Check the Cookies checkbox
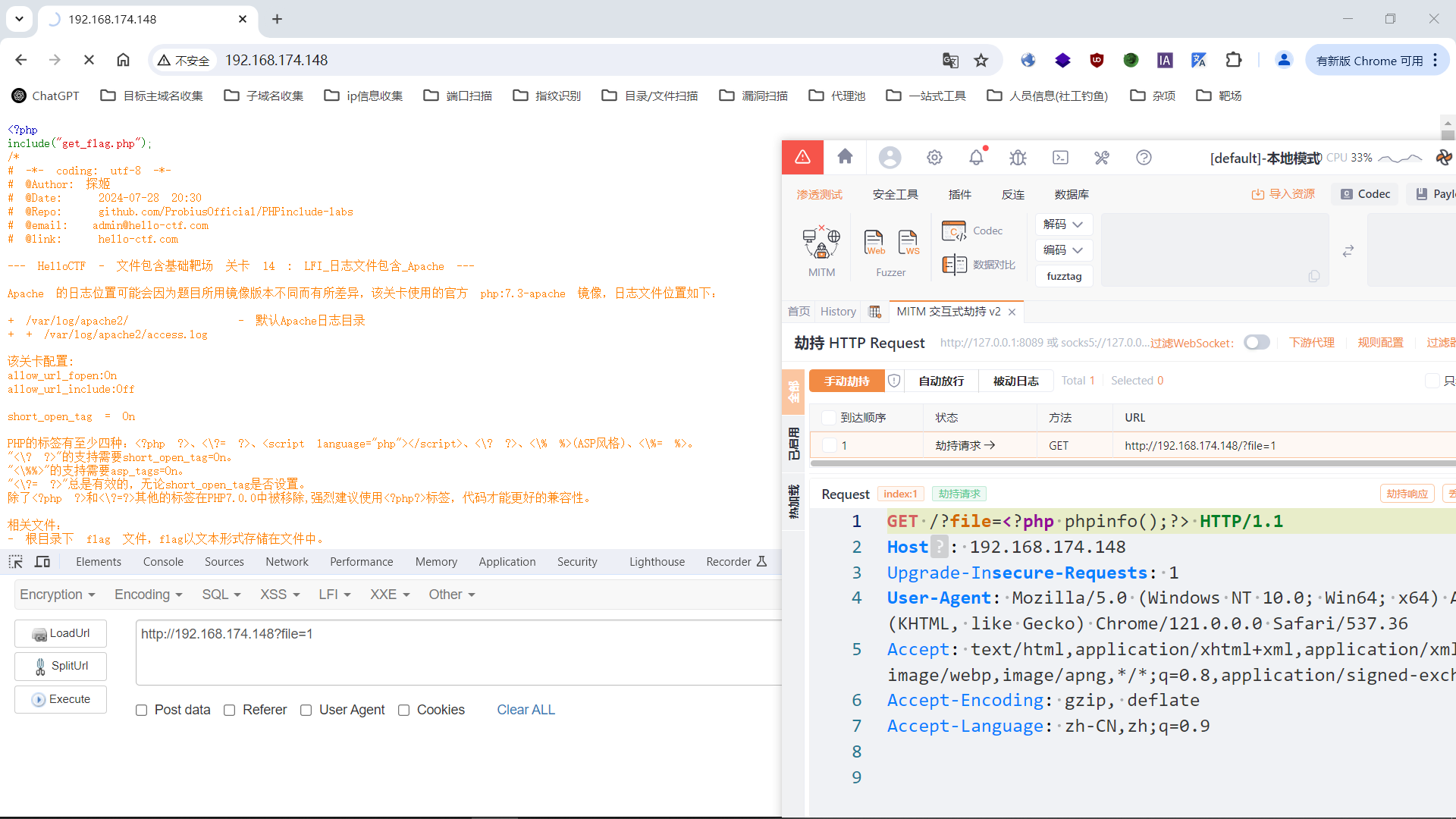 point(404,711)
